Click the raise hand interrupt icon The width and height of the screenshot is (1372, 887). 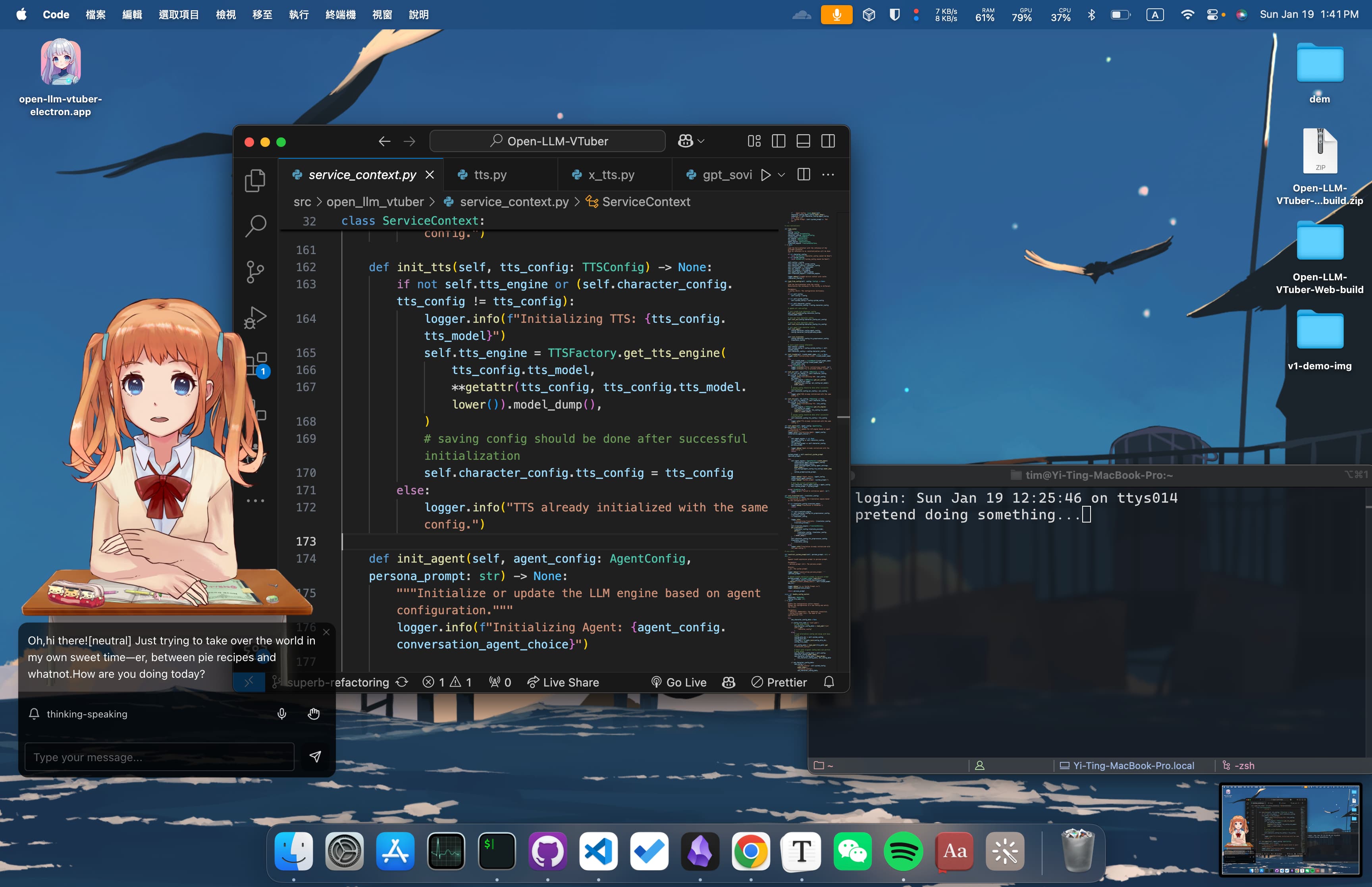(313, 714)
